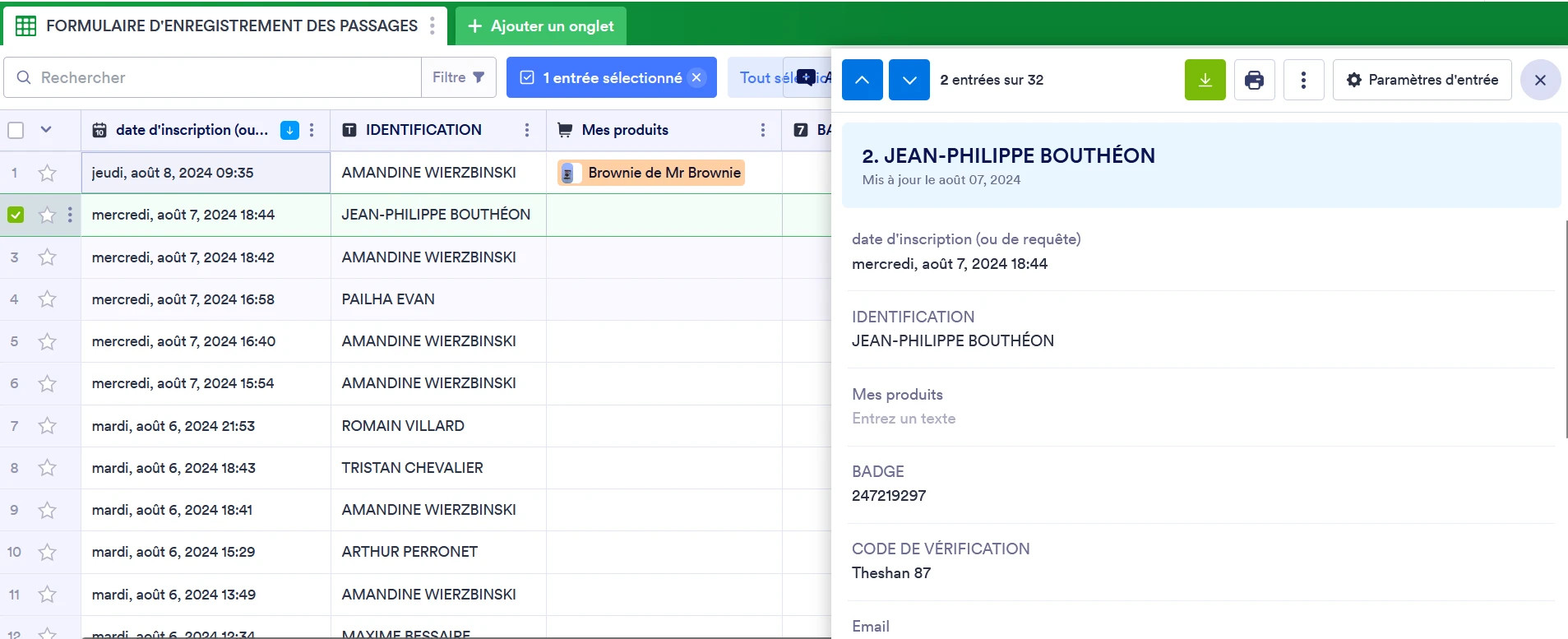Toggle sort arrow on date d'inscription column
Image resolution: width=1568 pixels, height=639 pixels.
point(289,130)
